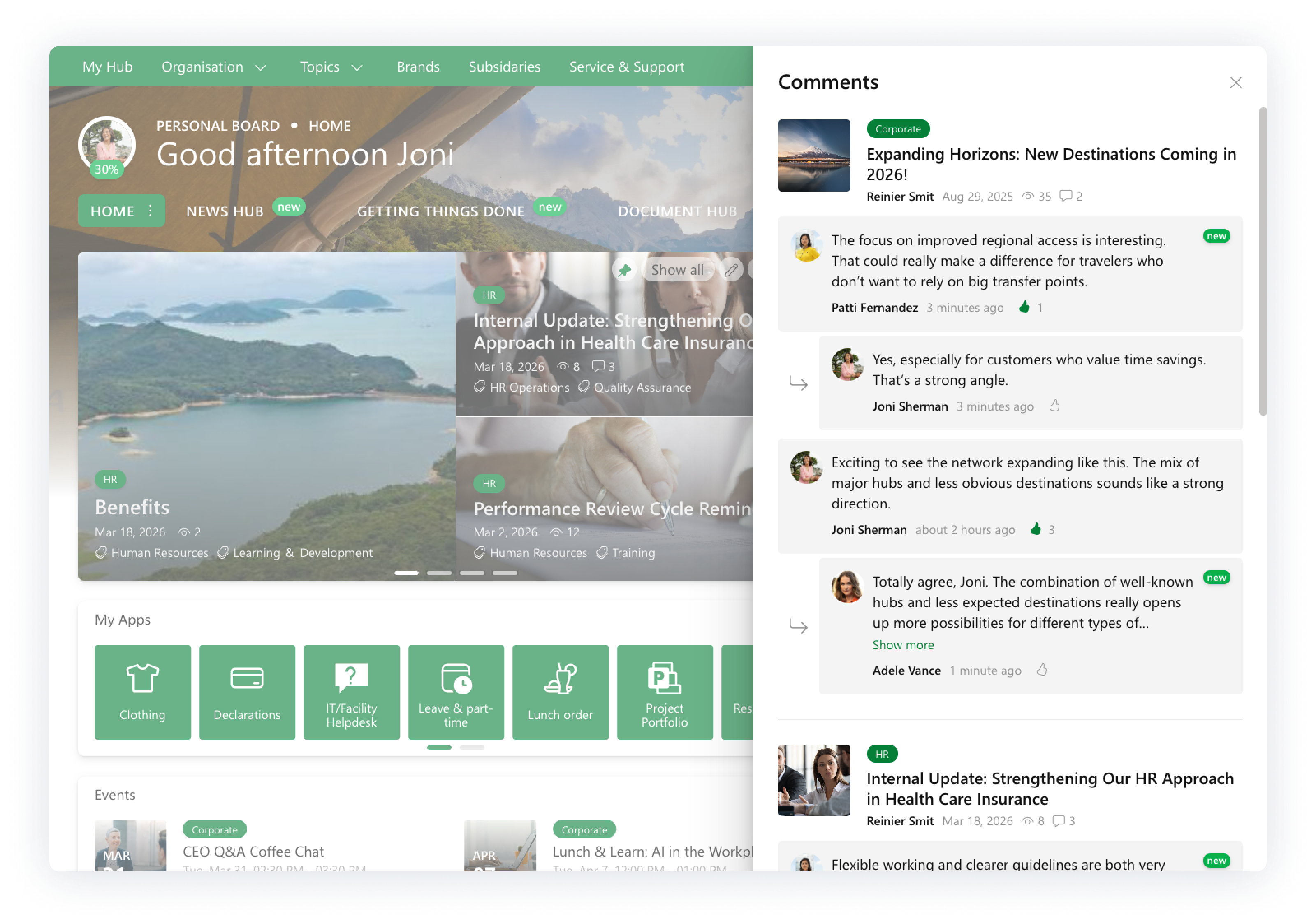The width and height of the screenshot is (1316, 924).
Task: Open the Lunch order app
Action: coord(560,691)
